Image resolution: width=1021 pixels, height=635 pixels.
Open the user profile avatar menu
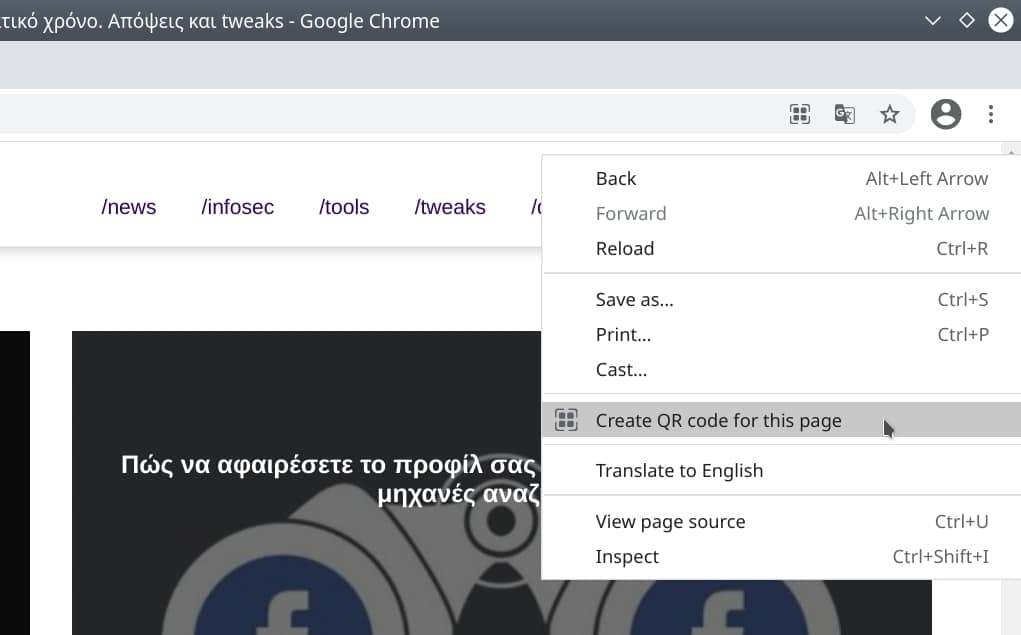(945, 114)
